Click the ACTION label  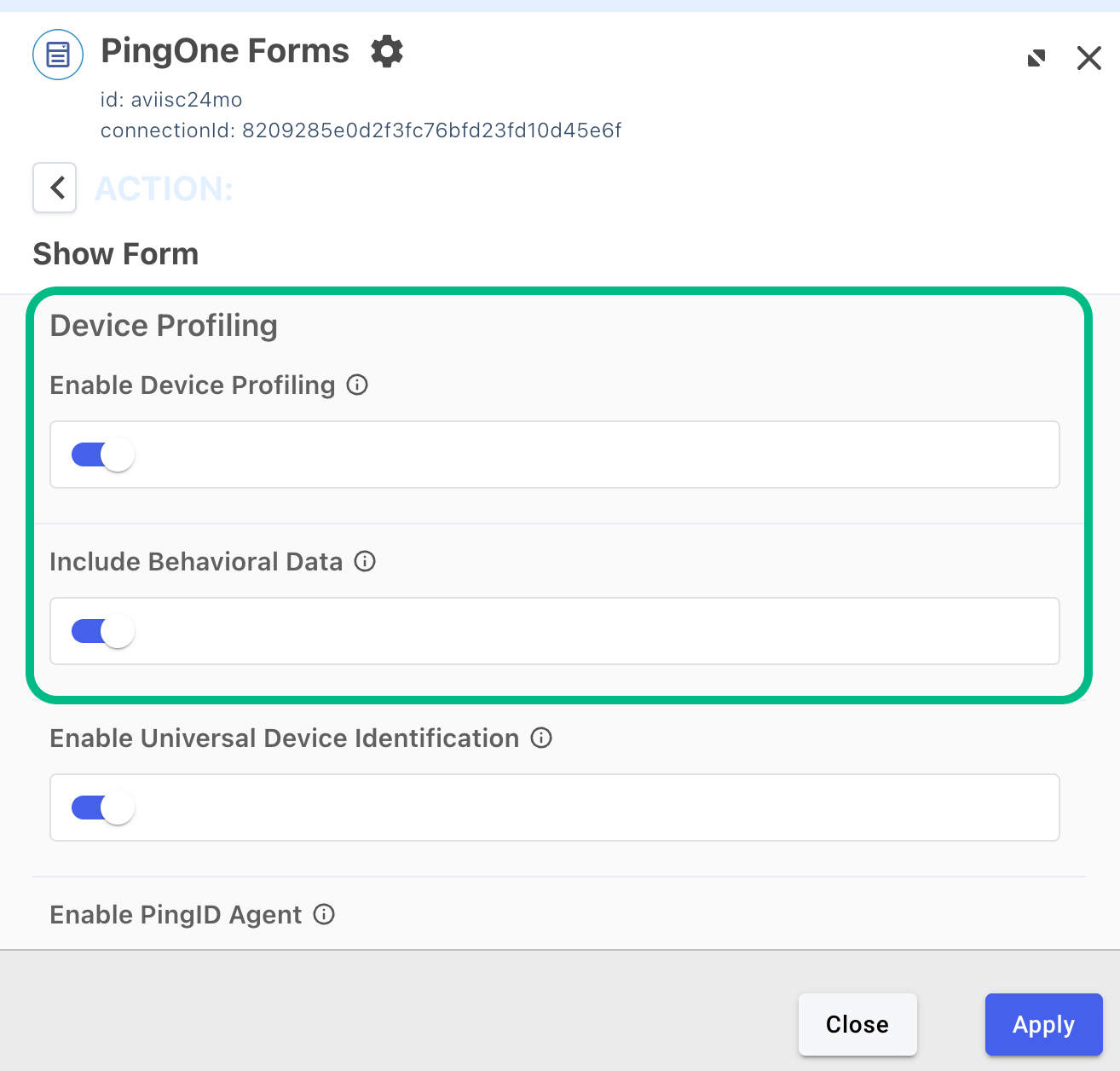click(164, 188)
